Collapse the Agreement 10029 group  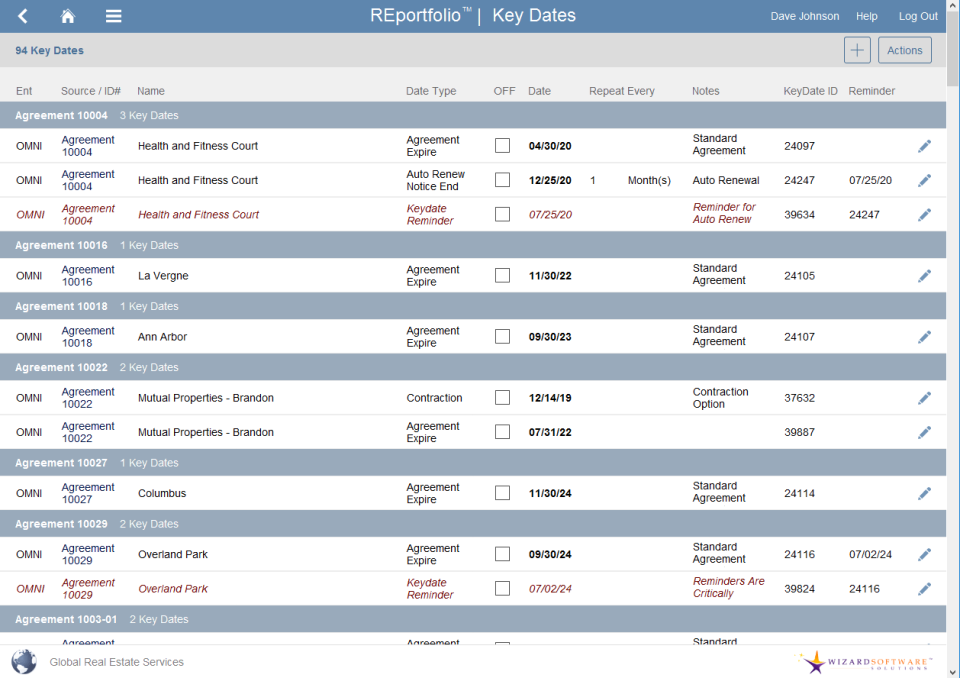(x=62, y=523)
